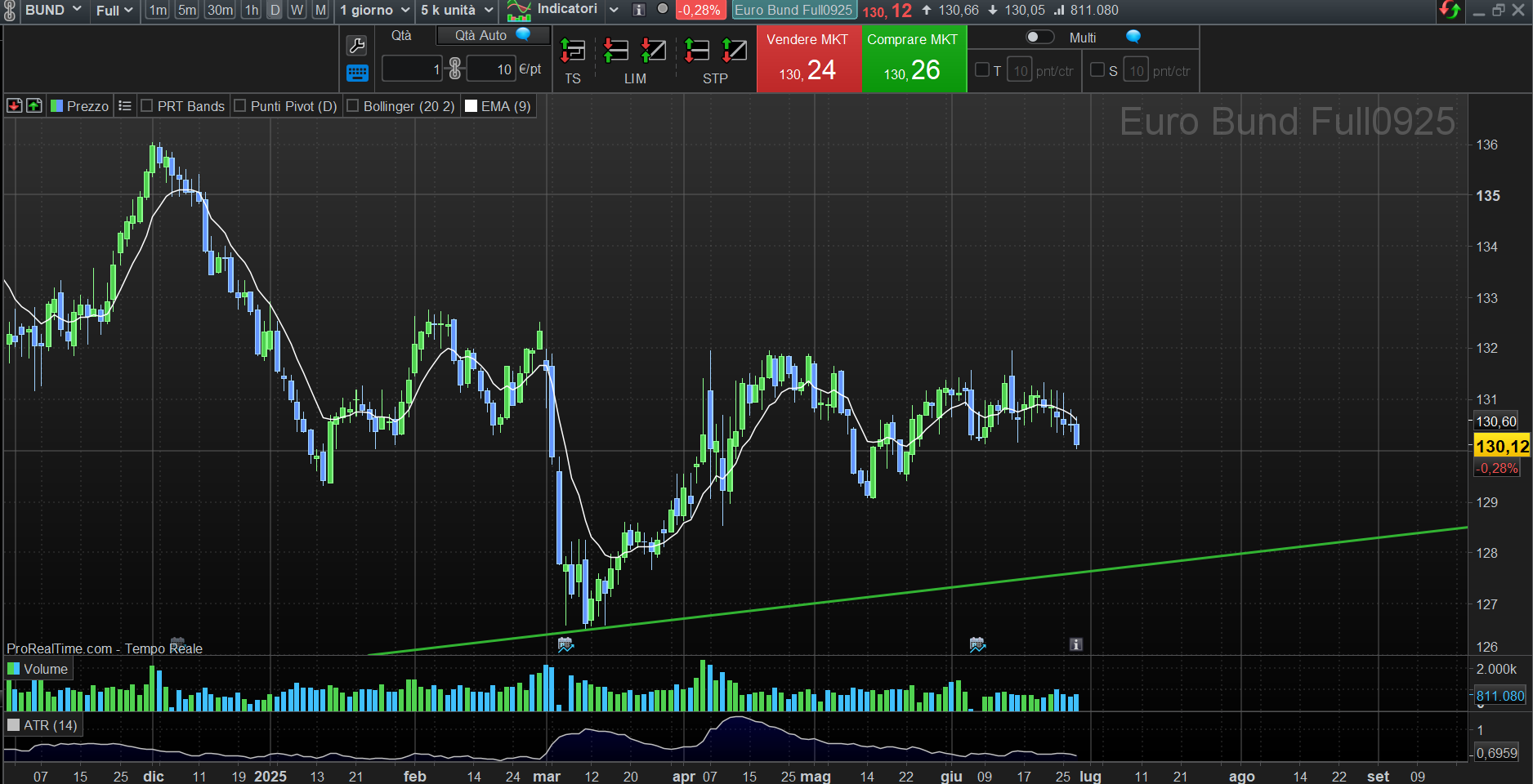Enable the Bollinger (20 2) checkbox

point(353,105)
